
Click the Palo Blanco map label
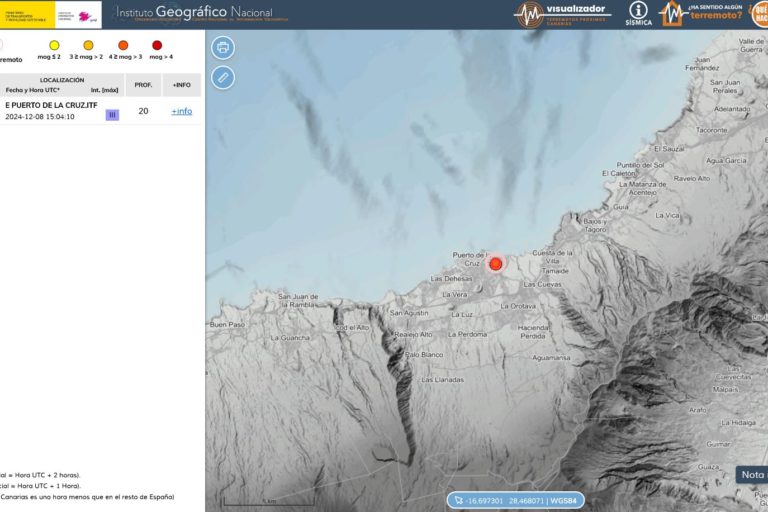[424, 355]
